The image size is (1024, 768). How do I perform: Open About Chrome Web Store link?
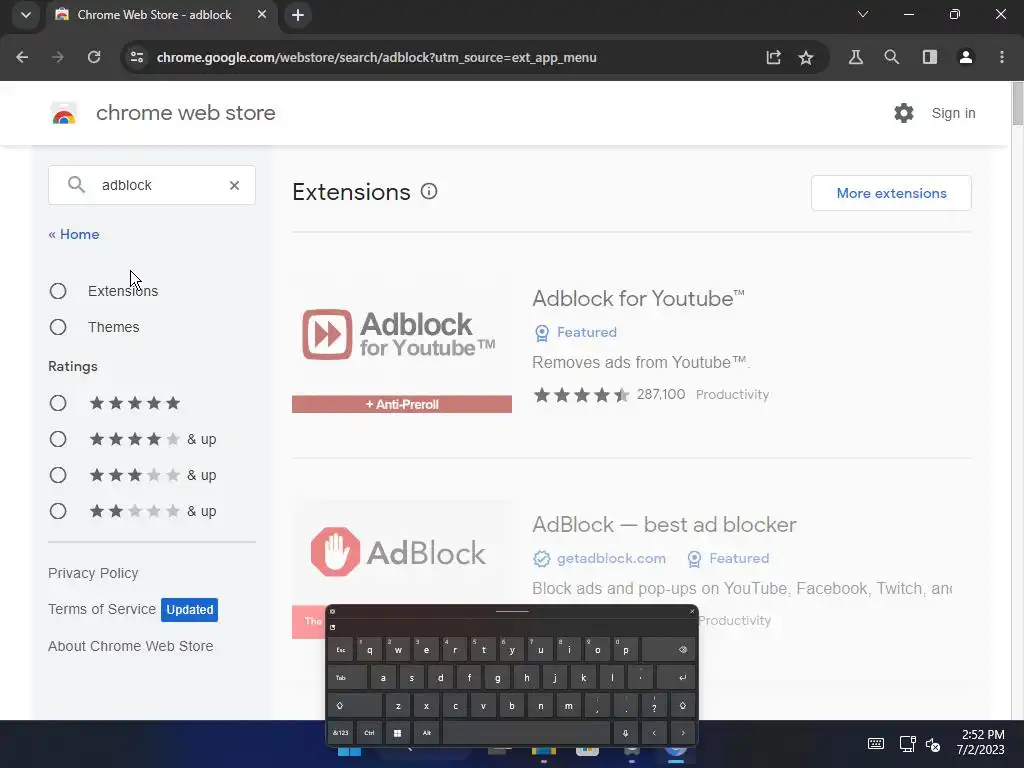(x=131, y=646)
